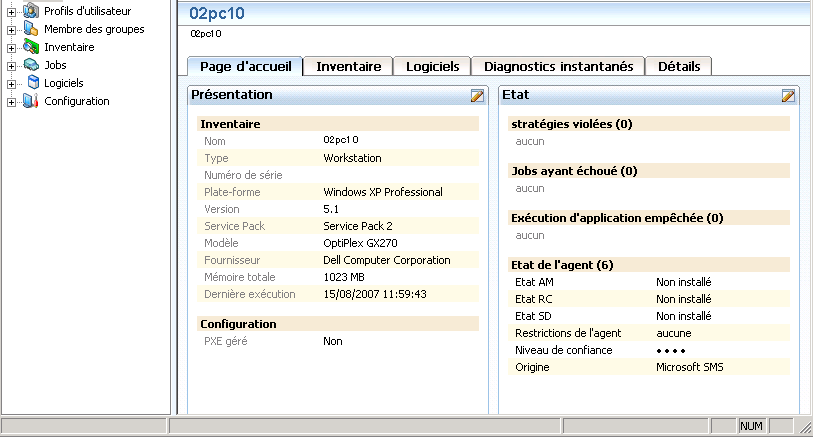Expand the Jobs tree node
The width and height of the screenshot is (813, 437).
[x=12, y=65]
